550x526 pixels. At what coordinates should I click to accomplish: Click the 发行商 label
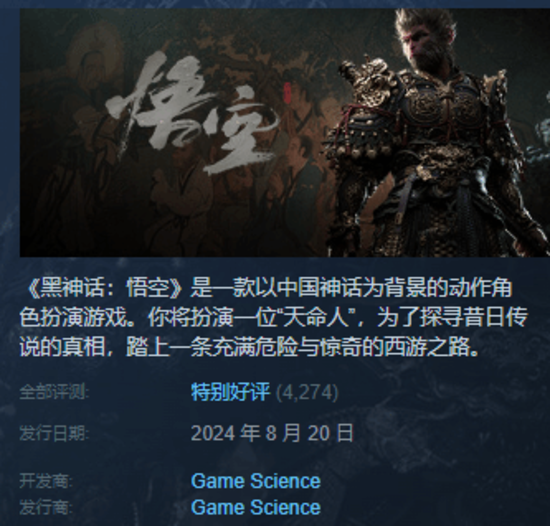pos(46,508)
